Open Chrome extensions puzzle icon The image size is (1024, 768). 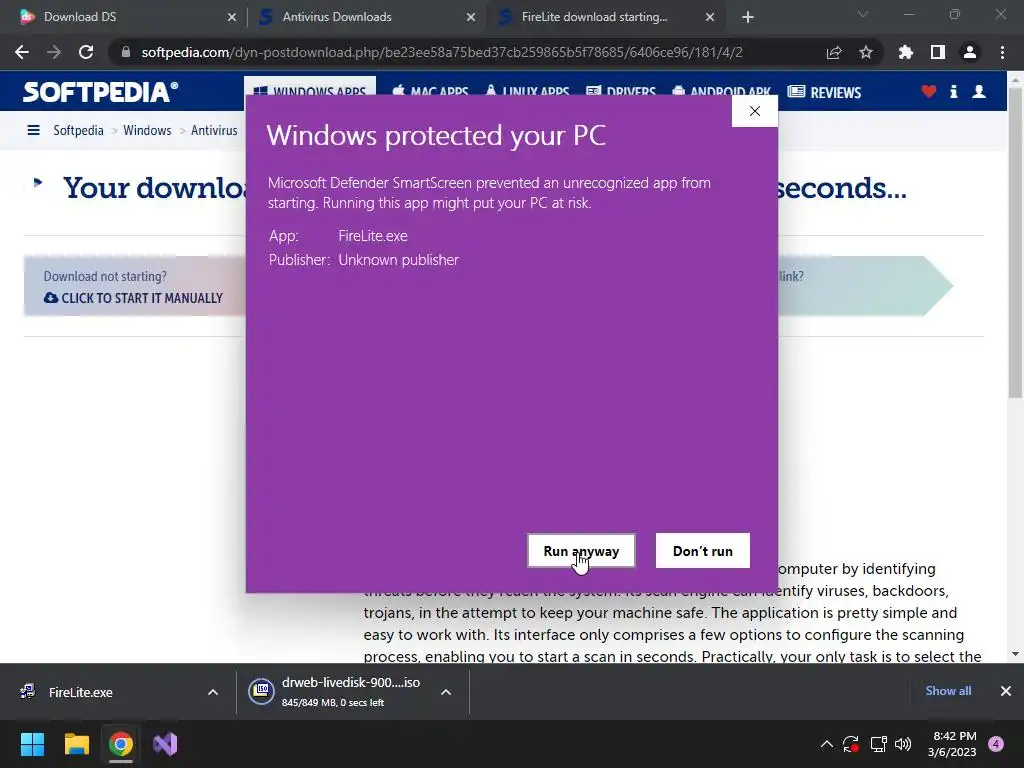pos(906,52)
